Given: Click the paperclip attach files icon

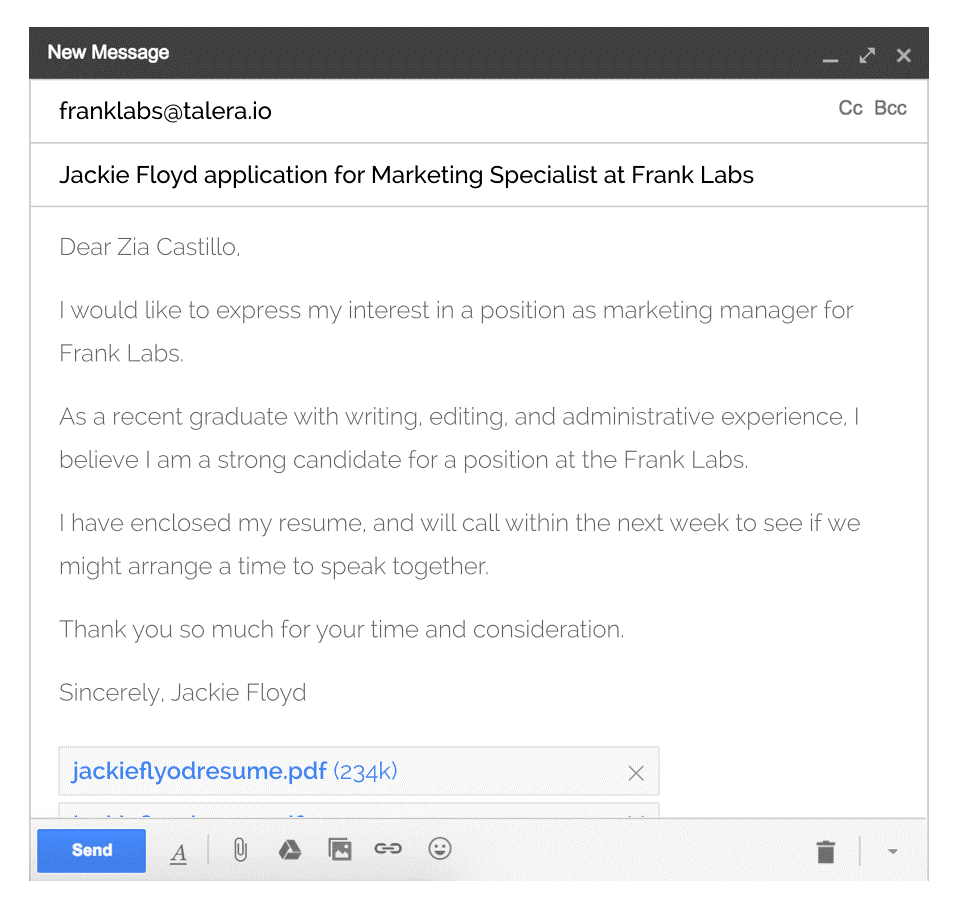Looking at the screenshot, I should [240, 850].
